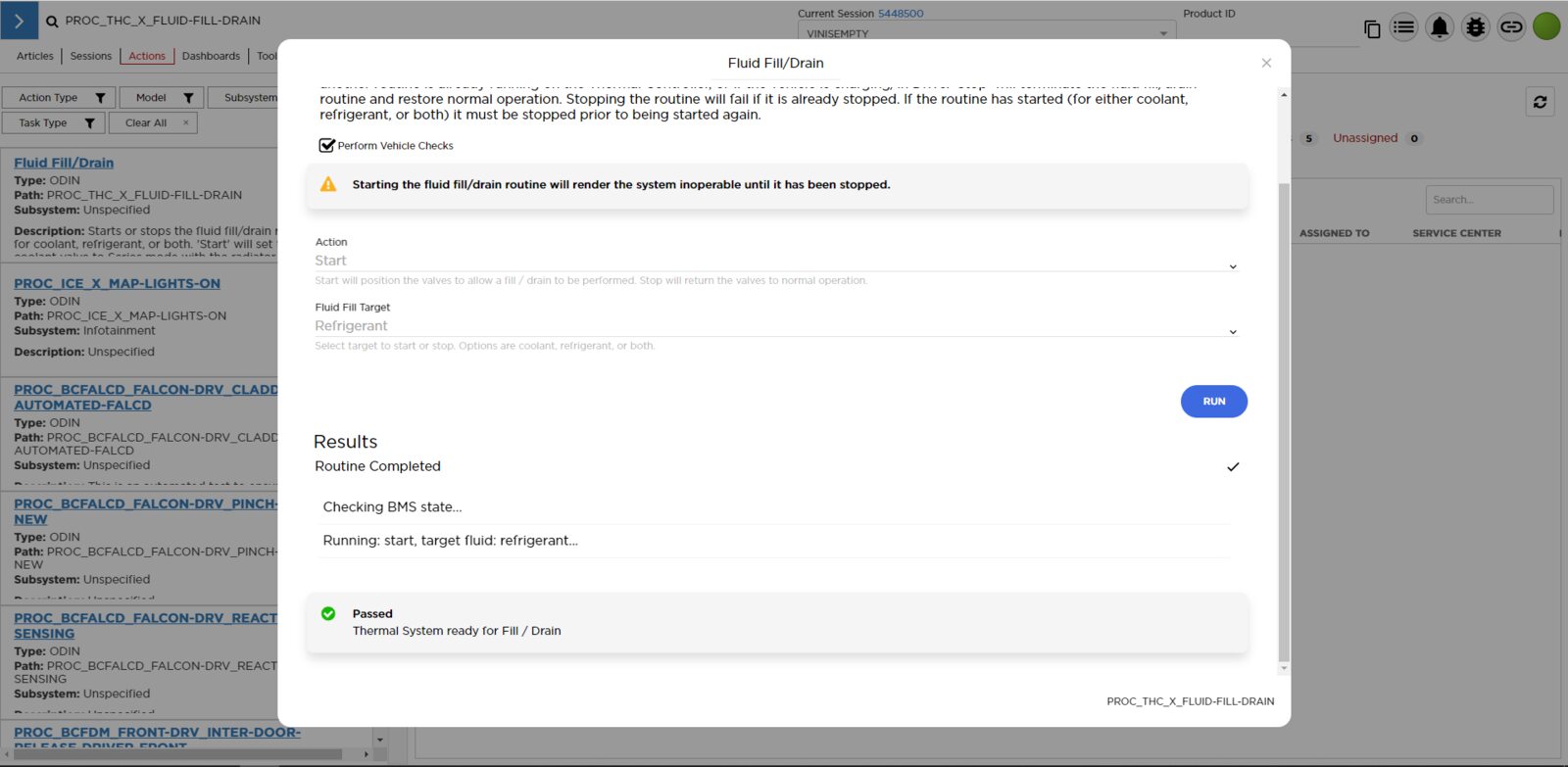Open the Action Type filter

(x=58, y=98)
